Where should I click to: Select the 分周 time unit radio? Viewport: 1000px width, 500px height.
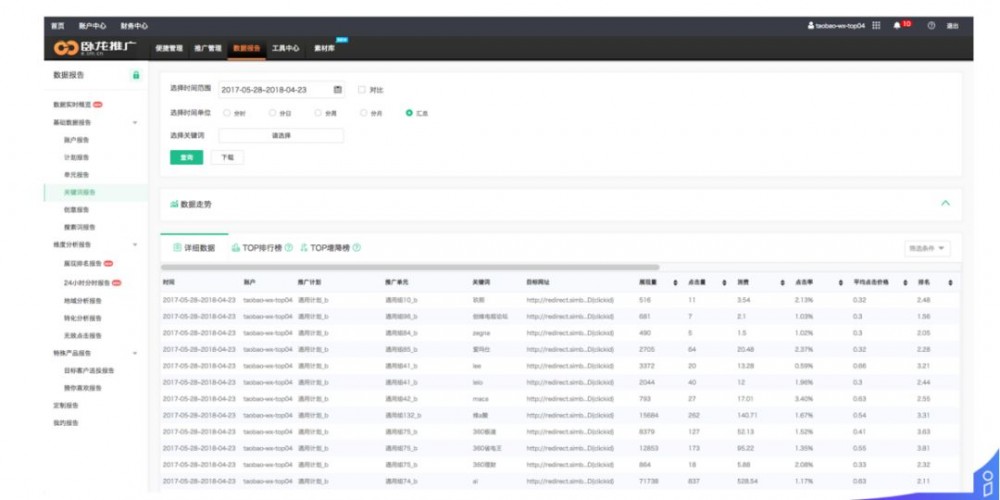click(x=318, y=113)
